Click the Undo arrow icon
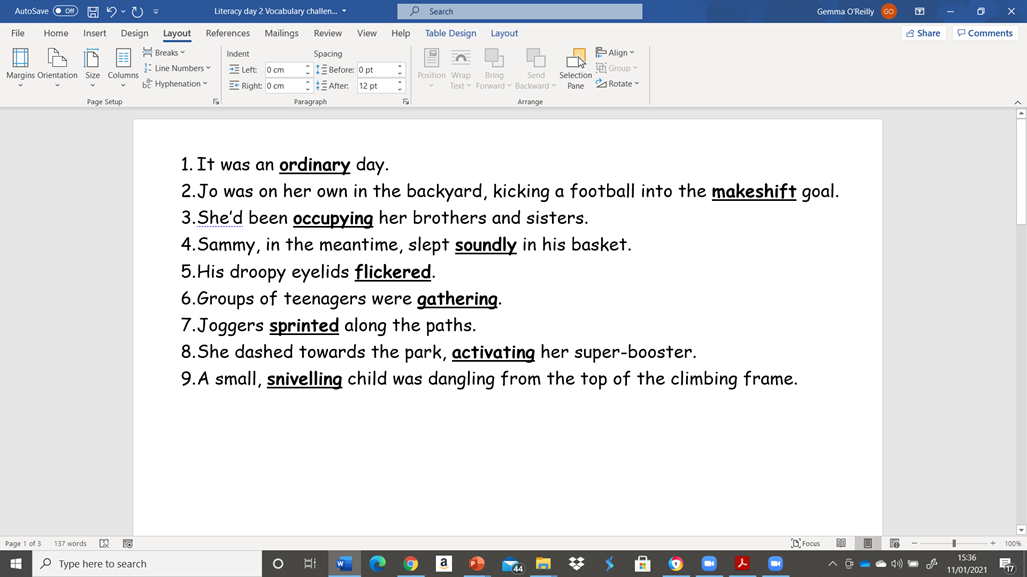Viewport: 1027px width, 577px height. pyautogui.click(x=111, y=11)
